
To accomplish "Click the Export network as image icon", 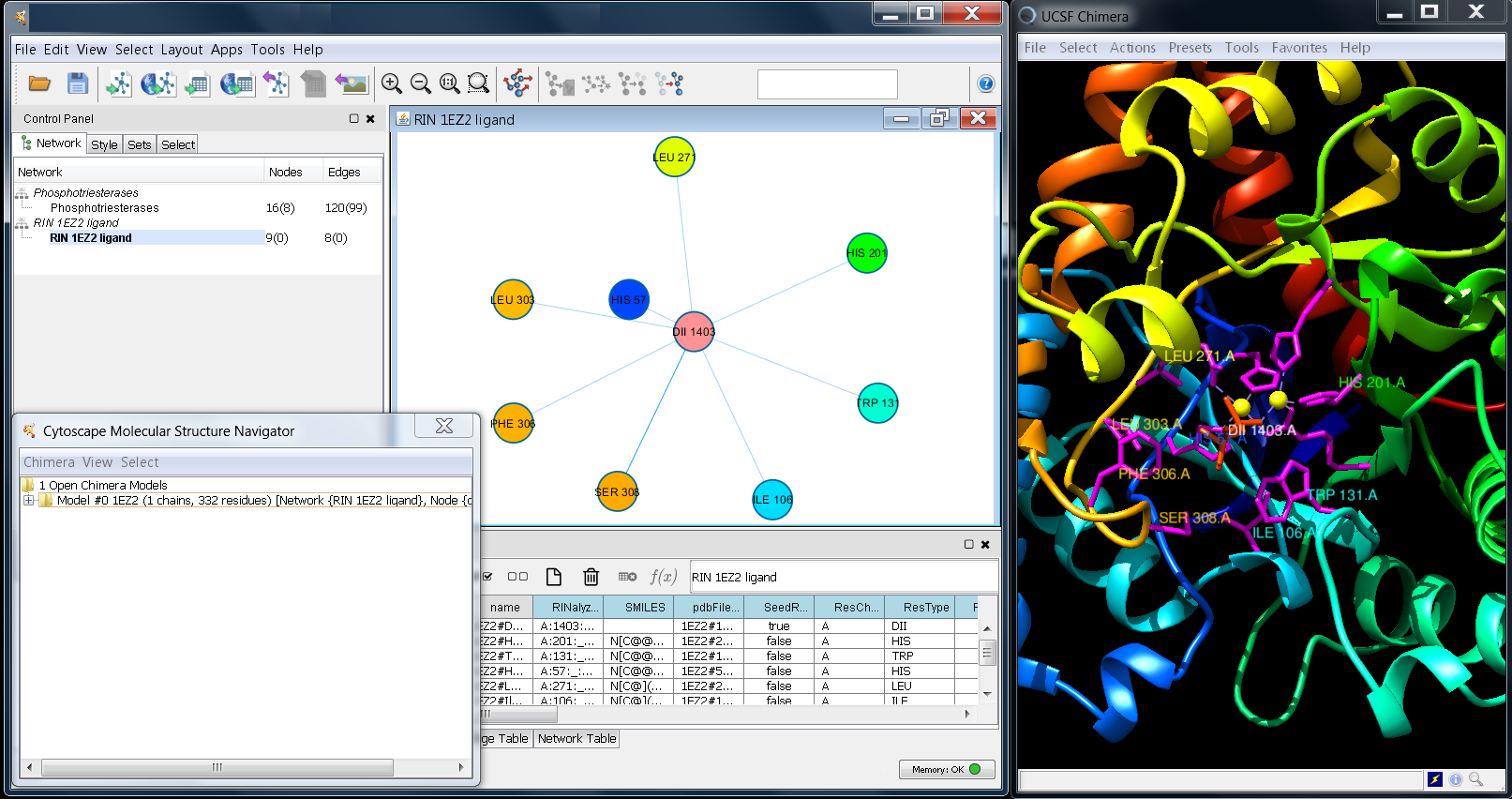I will tap(352, 84).
